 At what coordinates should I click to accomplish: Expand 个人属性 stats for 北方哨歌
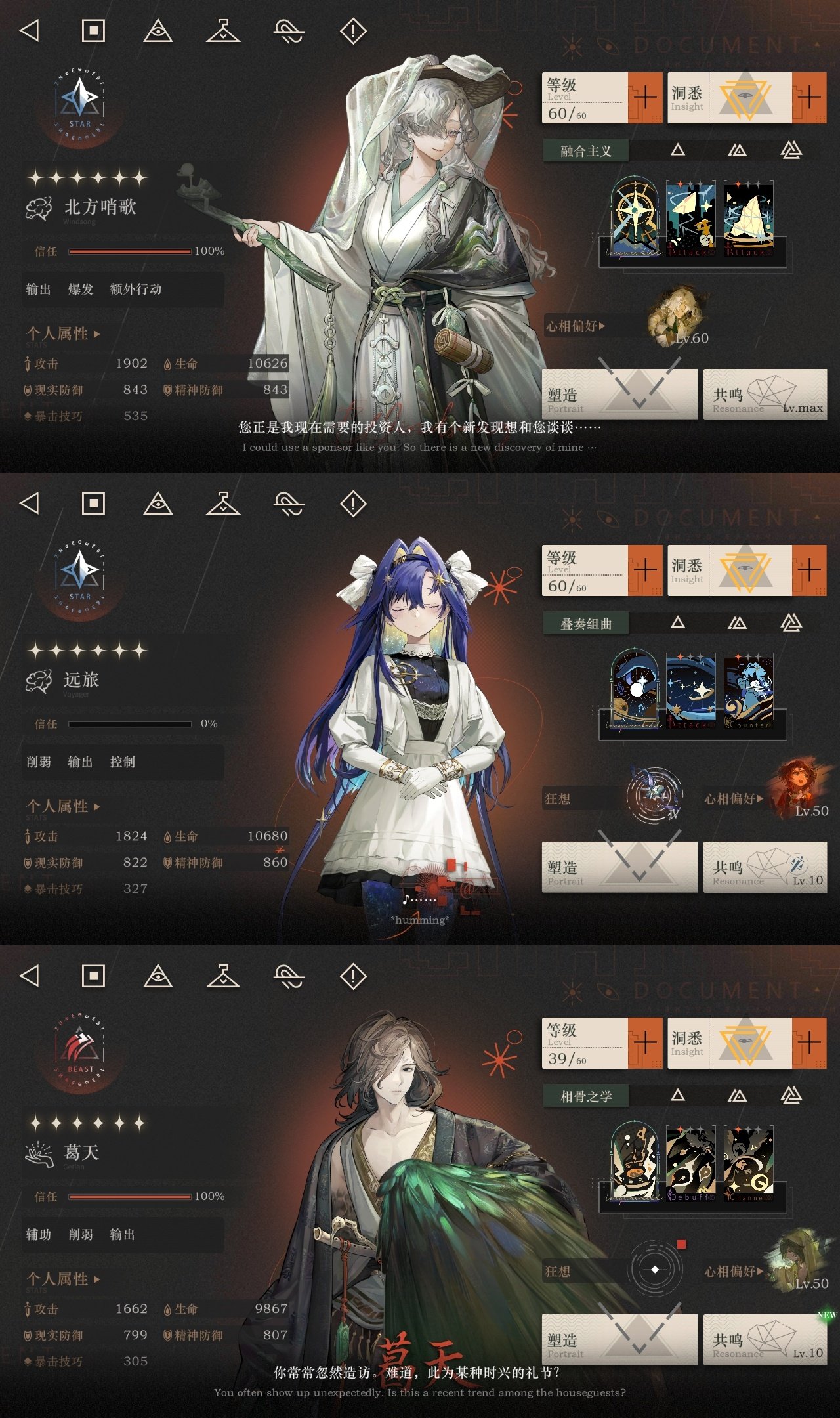[63, 333]
